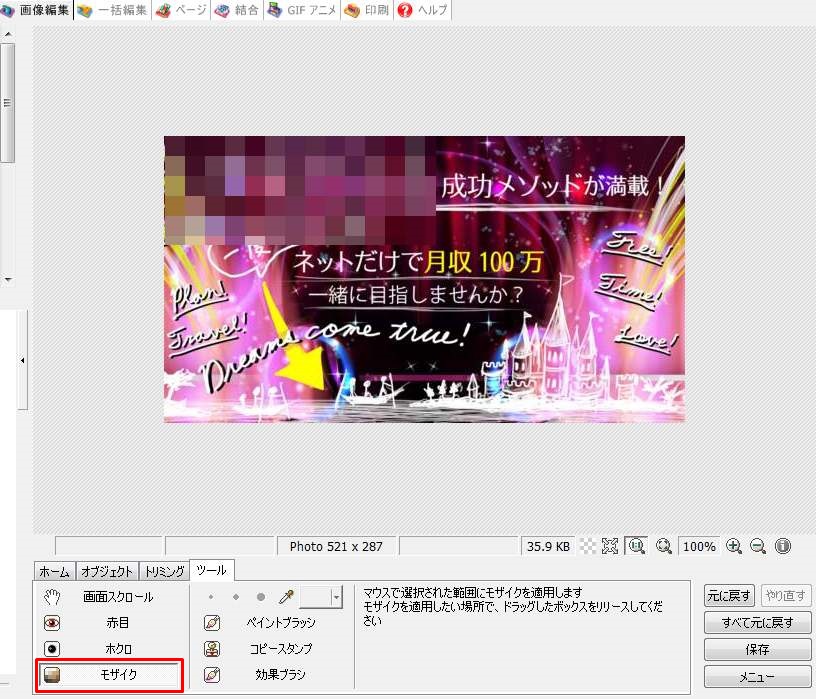
Task: Click the 保存 save button
Action: coord(757,649)
